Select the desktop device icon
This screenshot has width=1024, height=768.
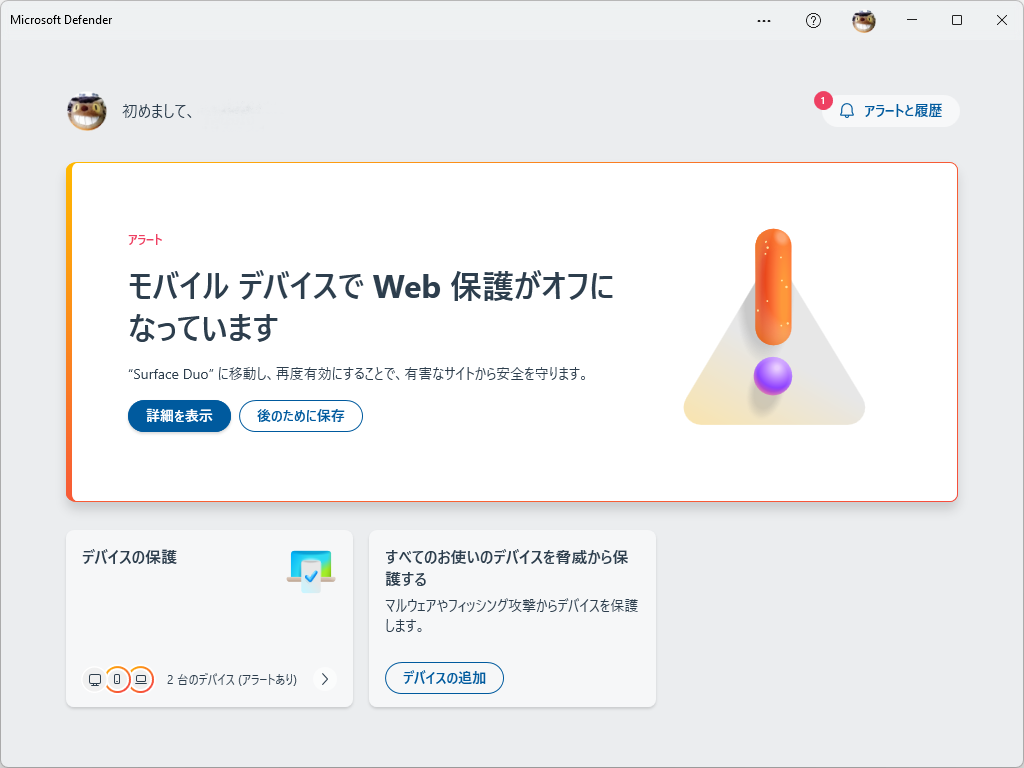tap(93, 679)
